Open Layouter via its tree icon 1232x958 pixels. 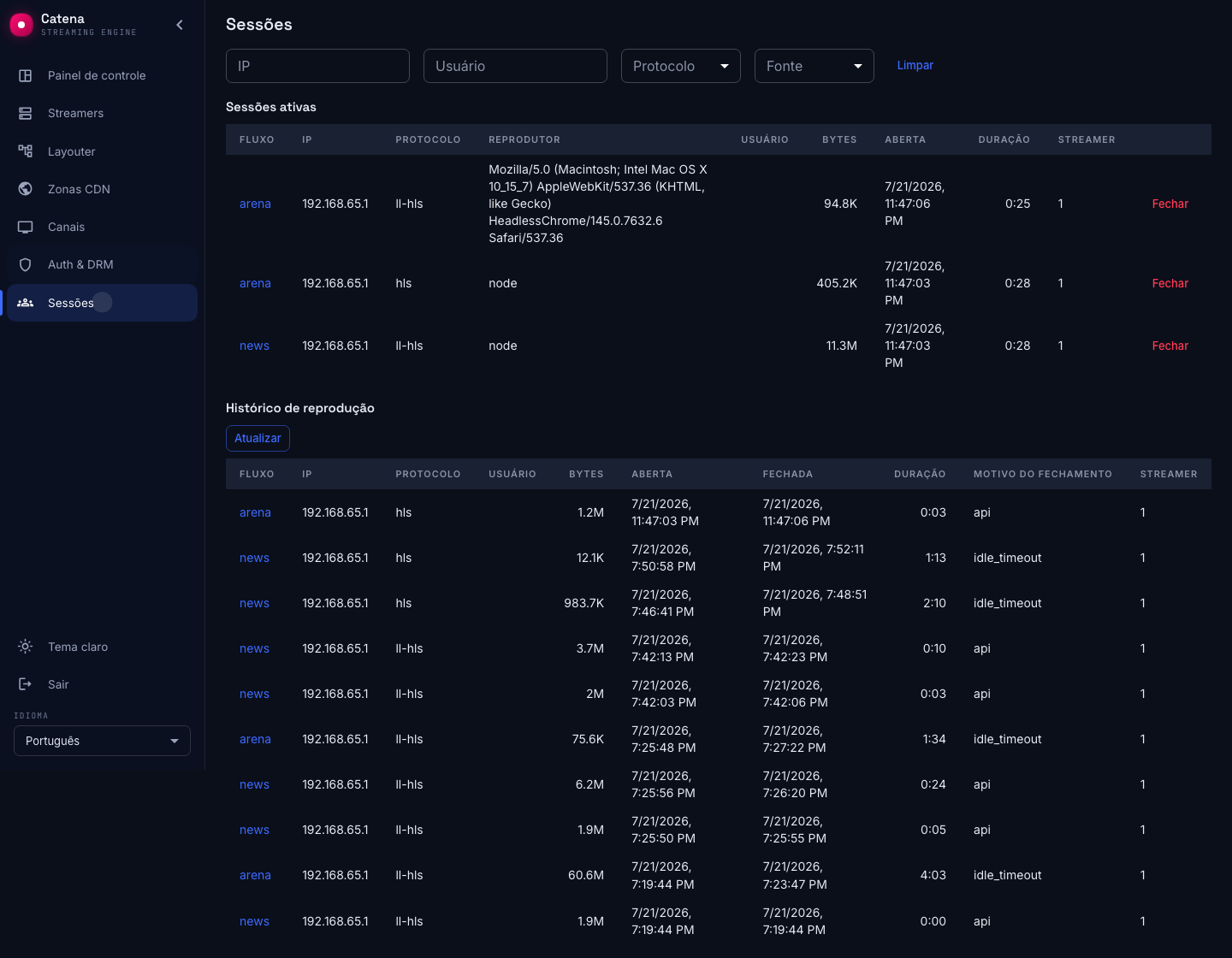pyautogui.click(x=26, y=151)
